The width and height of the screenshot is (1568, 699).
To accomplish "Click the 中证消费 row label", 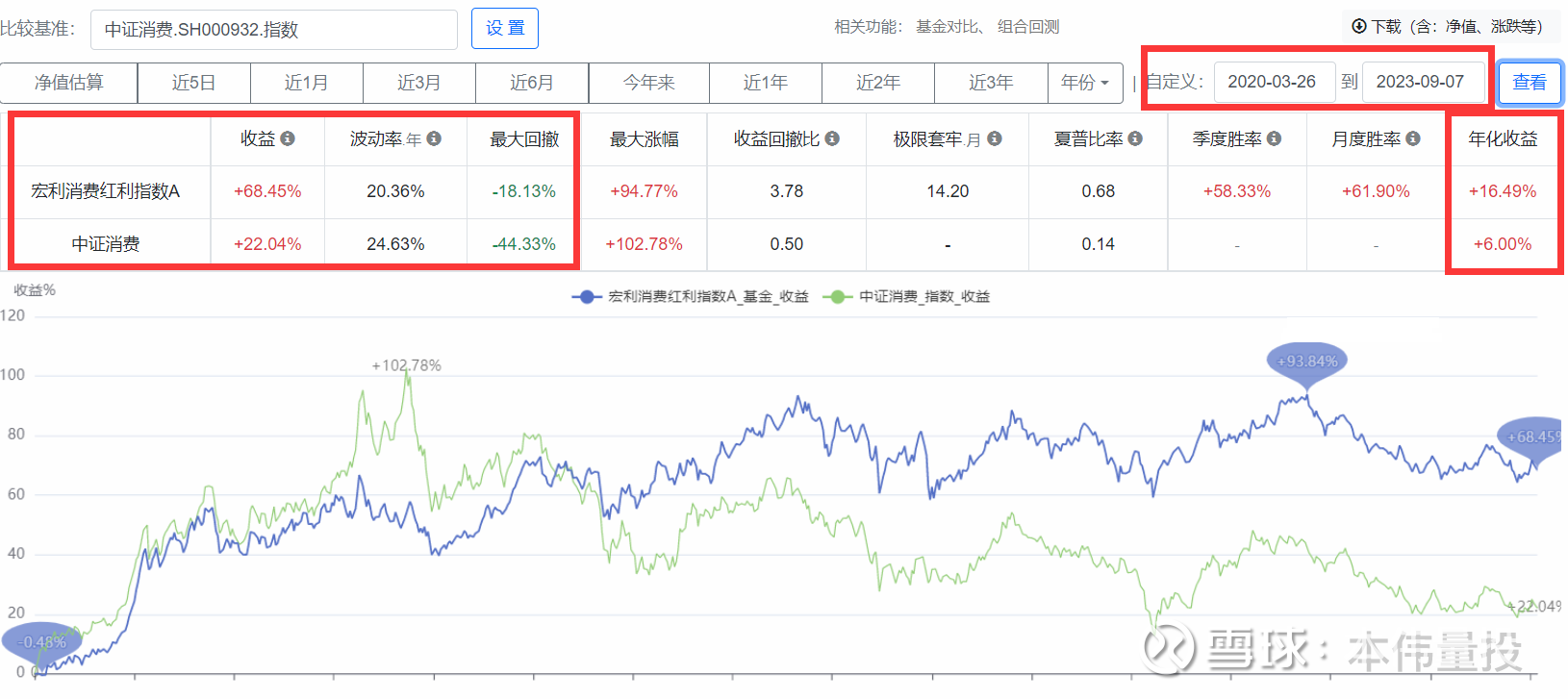I will [106, 244].
